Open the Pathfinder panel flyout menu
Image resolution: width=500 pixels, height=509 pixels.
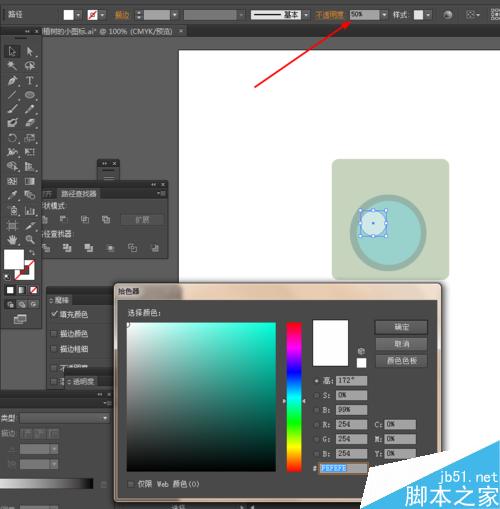(x=162, y=193)
